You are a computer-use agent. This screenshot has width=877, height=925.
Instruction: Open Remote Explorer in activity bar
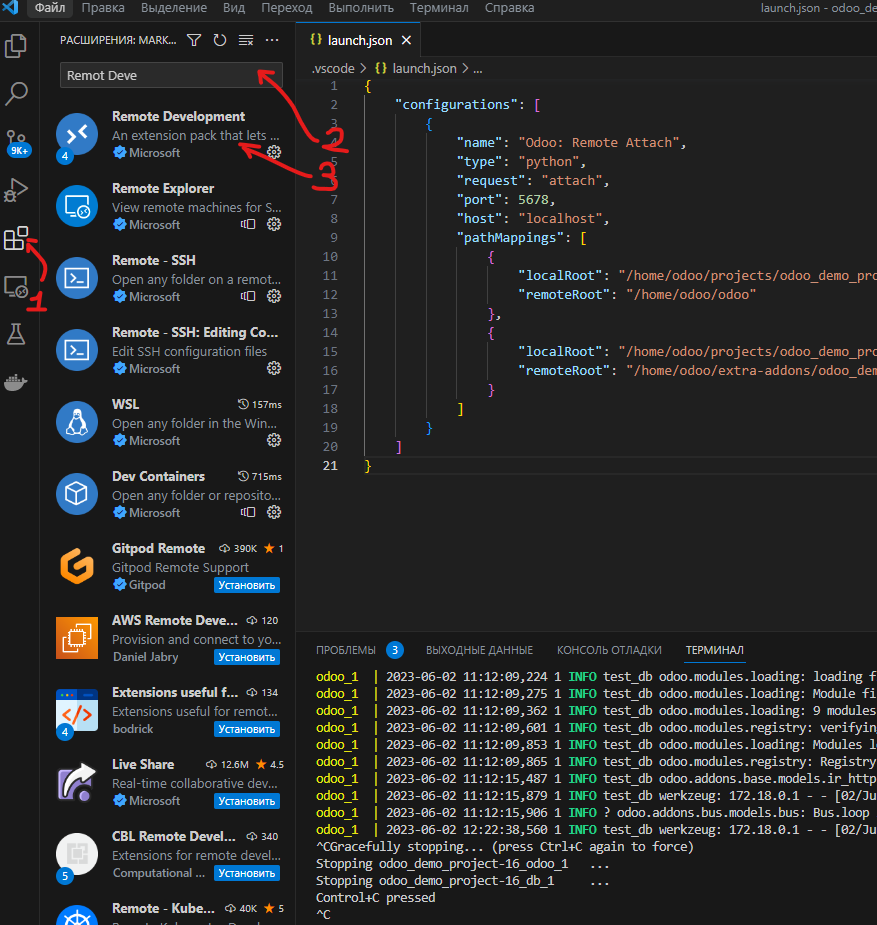(16, 287)
